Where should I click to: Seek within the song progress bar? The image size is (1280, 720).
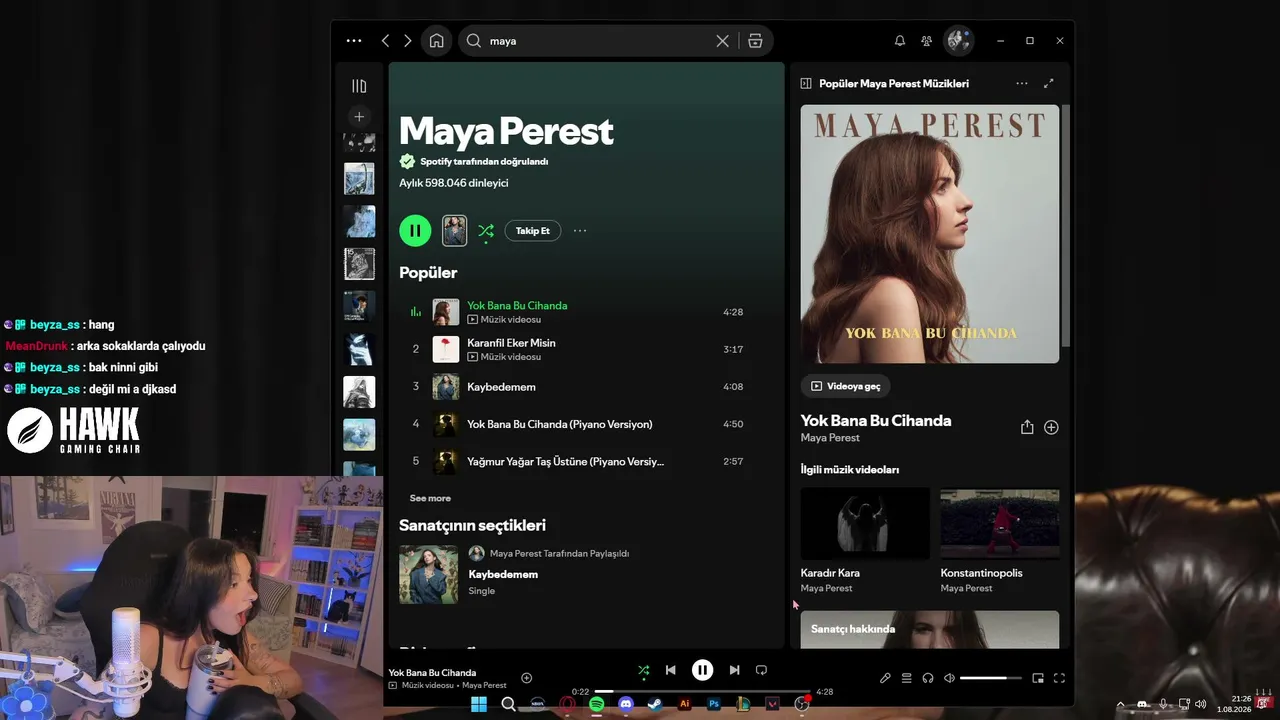coord(703,691)
